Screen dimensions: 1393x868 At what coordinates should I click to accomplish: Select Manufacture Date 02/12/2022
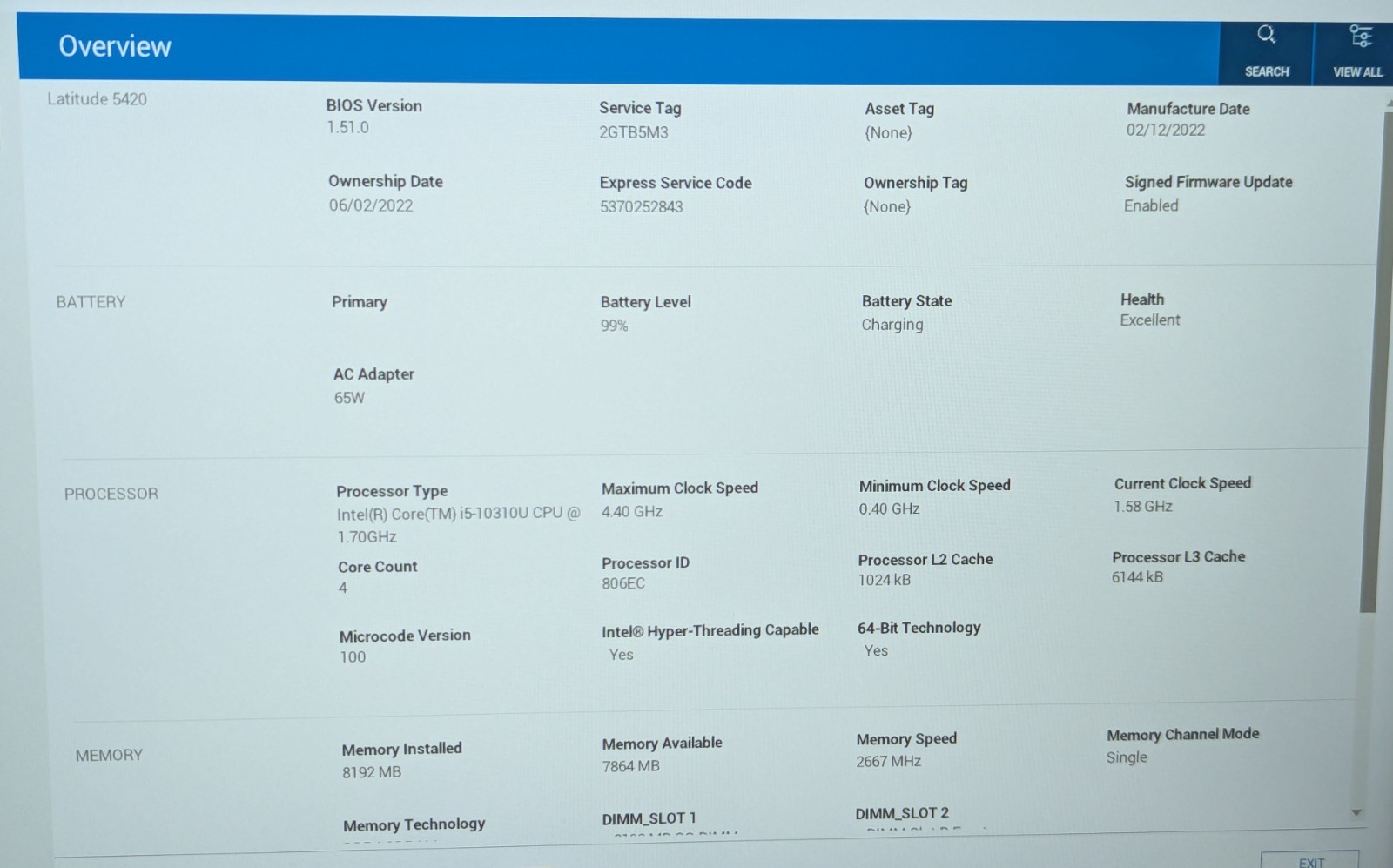click(x=1165, y=130)
